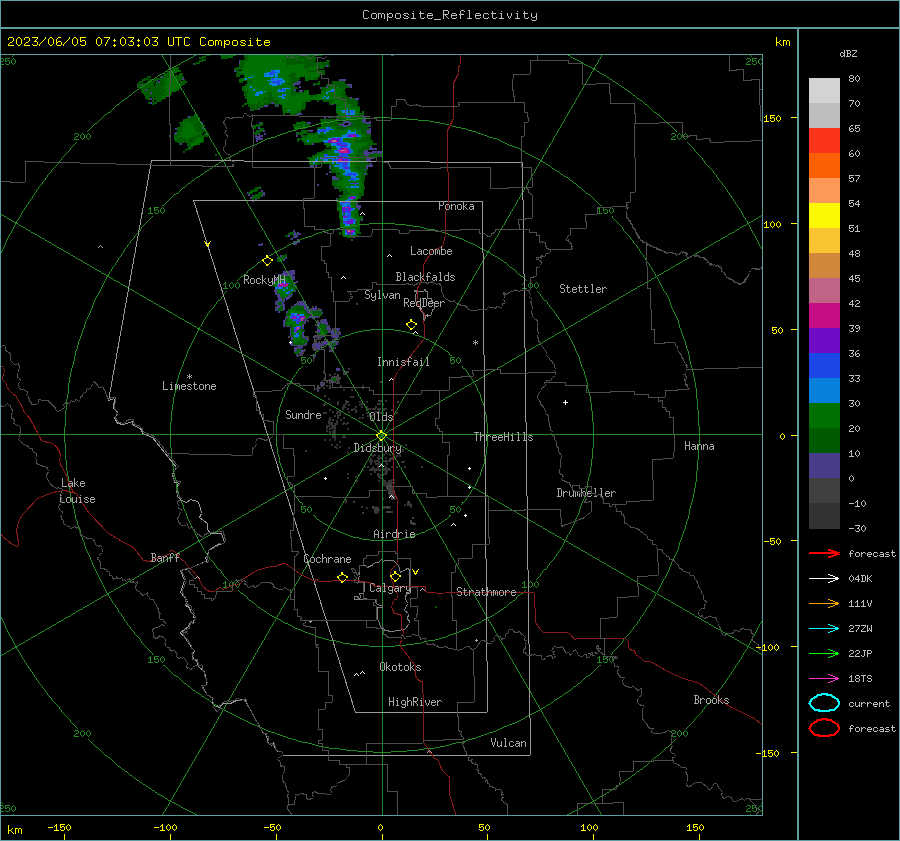This screenshot has width=900, height=841.
Task: Click the green 22JP arrow icon
Action: [824, 653]
